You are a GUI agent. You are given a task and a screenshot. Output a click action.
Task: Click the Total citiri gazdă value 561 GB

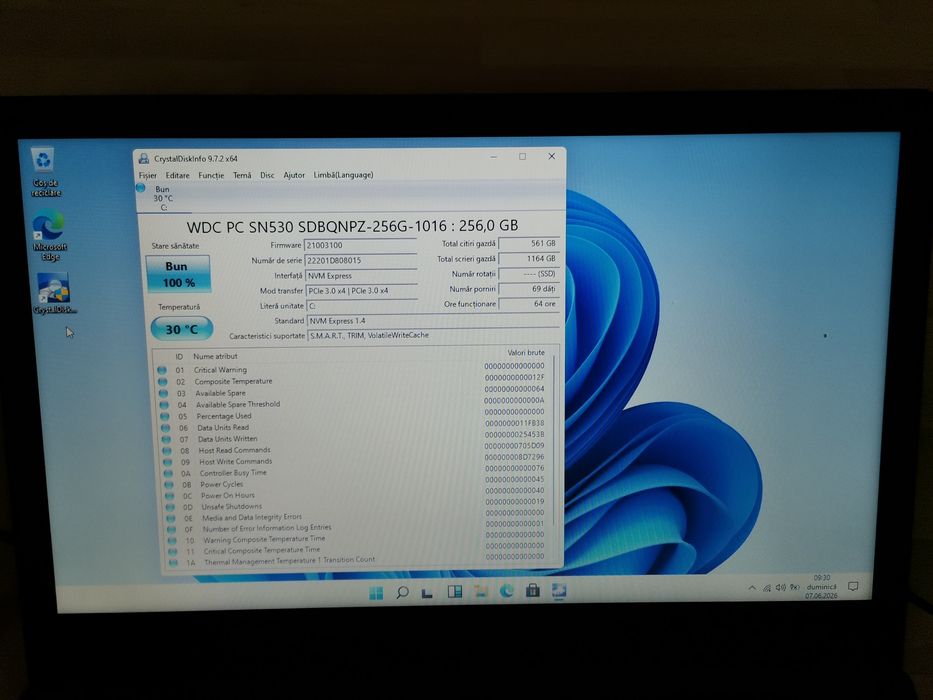click(x=528, y=243)
